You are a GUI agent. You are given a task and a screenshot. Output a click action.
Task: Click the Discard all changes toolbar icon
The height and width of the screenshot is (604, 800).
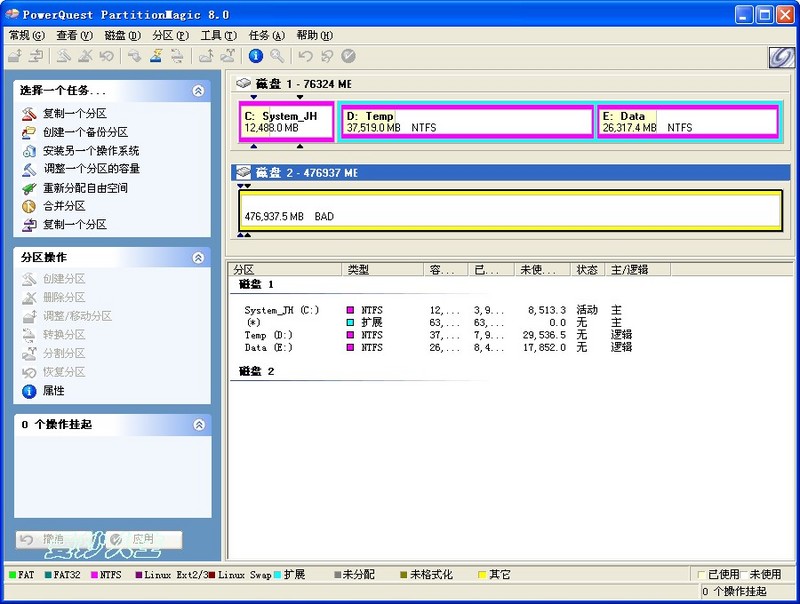pos(327,56)
